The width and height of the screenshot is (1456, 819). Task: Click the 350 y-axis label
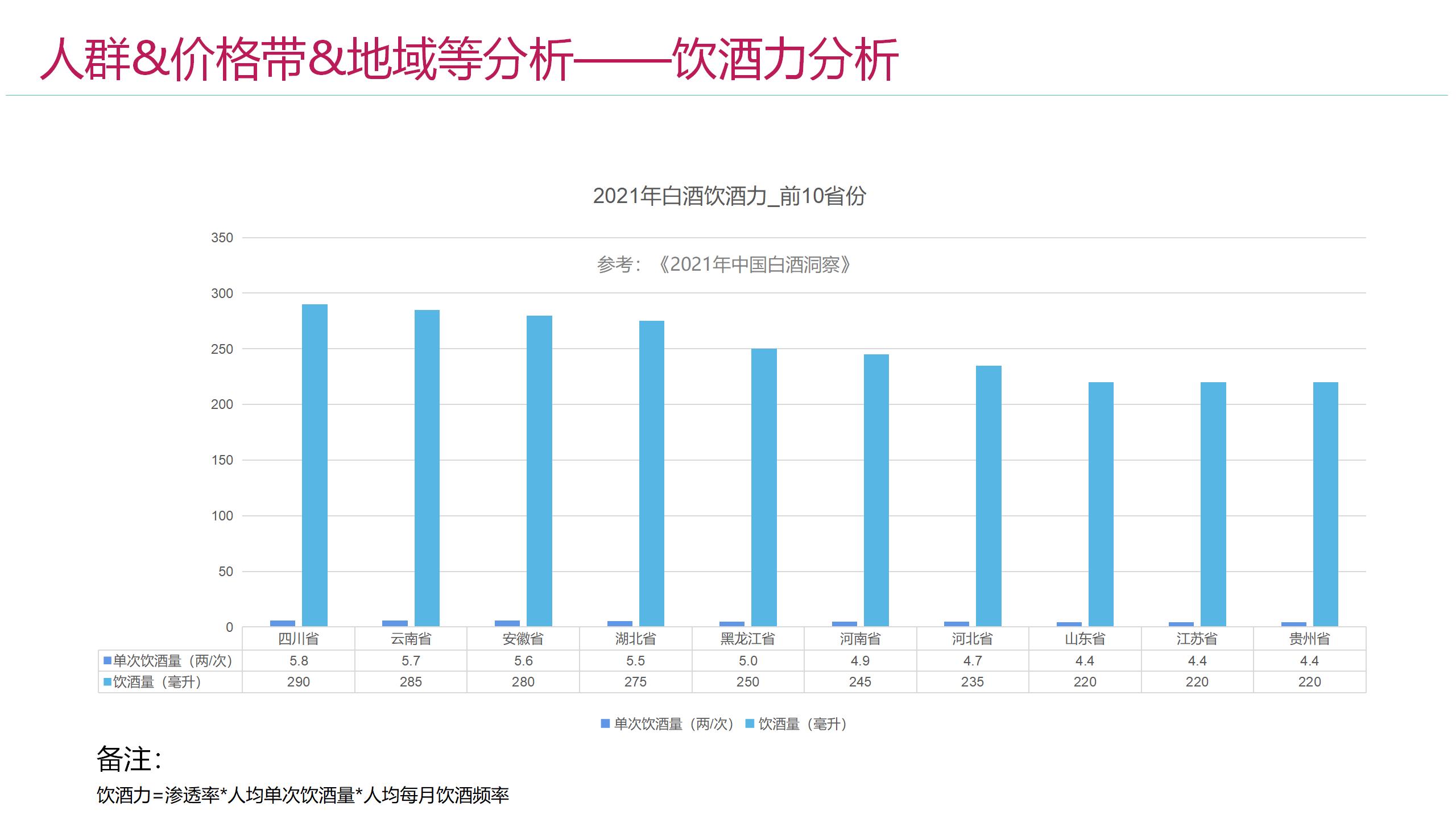point(222,238)
